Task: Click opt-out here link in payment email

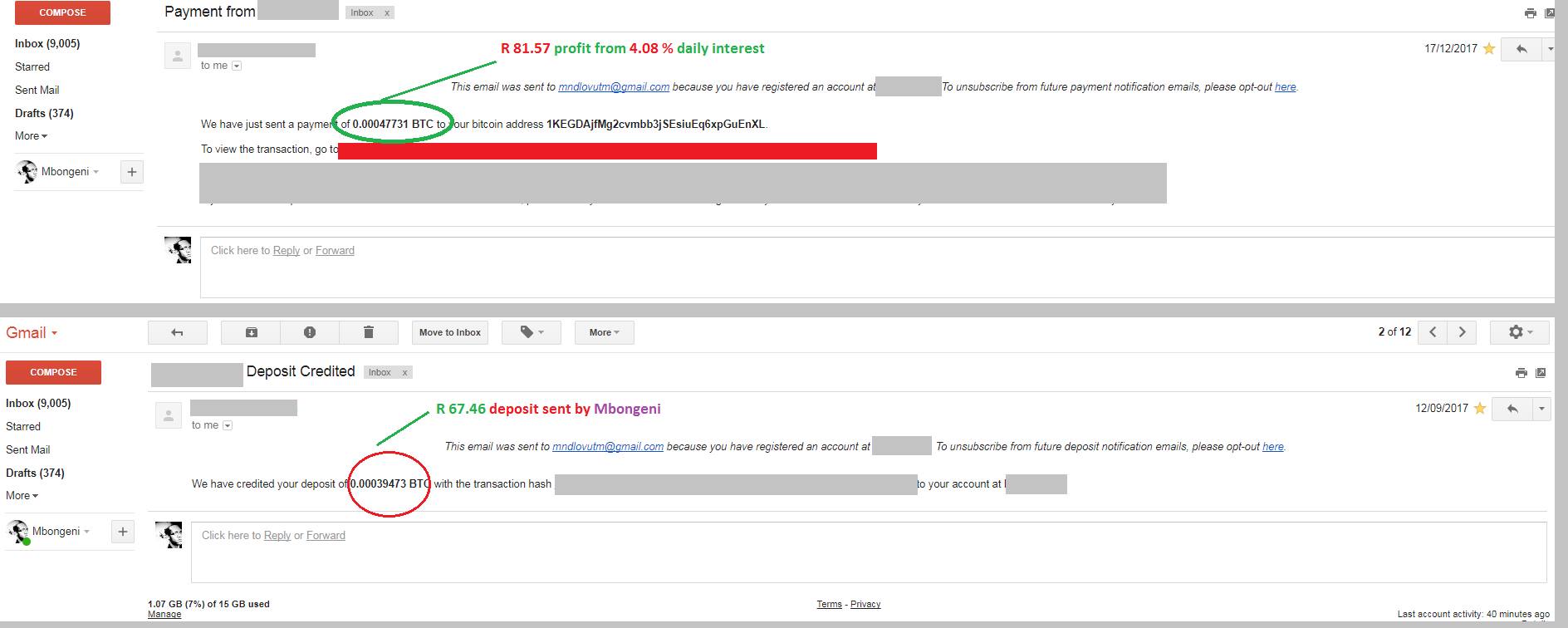Action: click(1286, 87)
